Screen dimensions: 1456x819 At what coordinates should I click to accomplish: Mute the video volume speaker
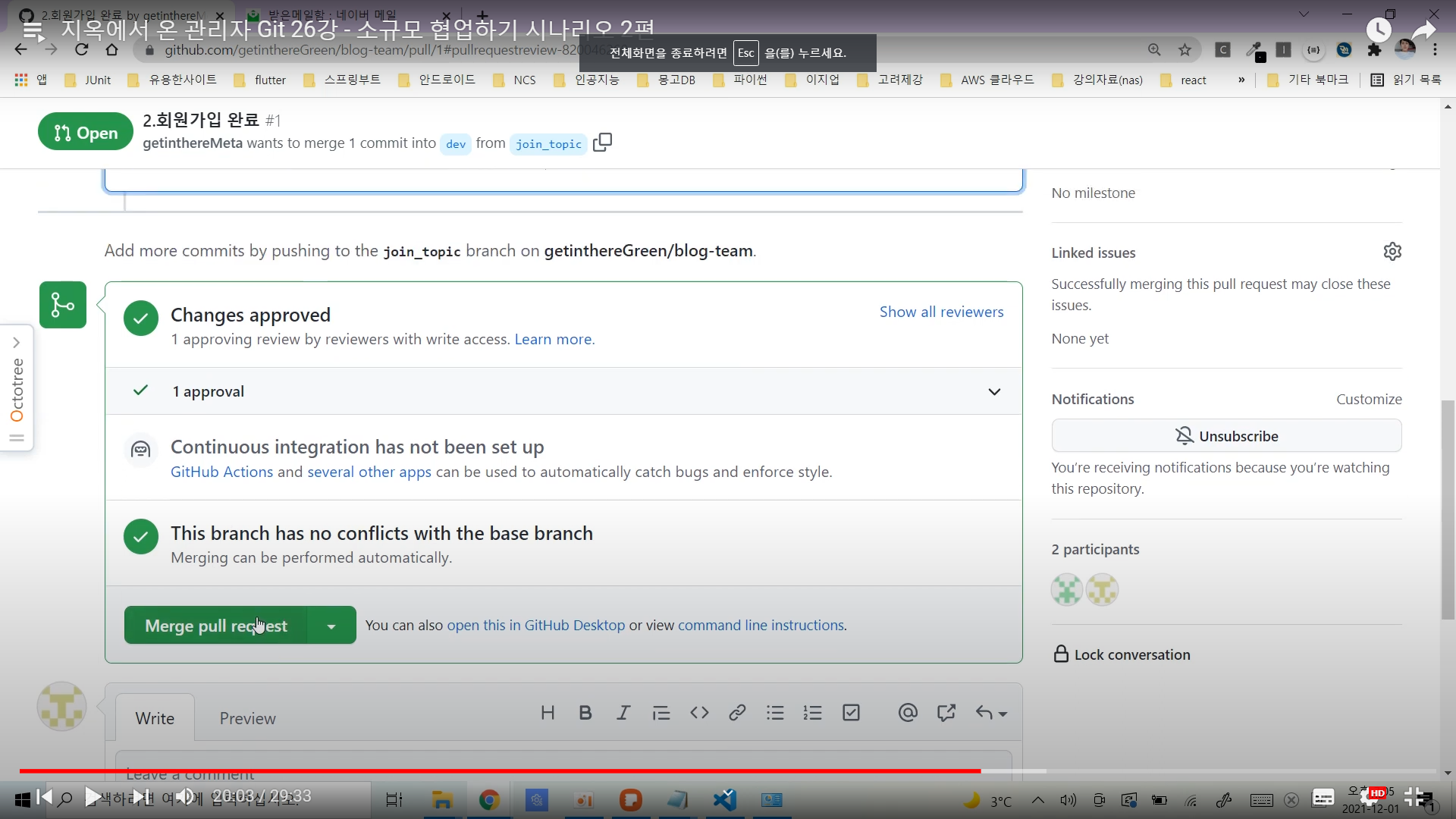[184, 796]
